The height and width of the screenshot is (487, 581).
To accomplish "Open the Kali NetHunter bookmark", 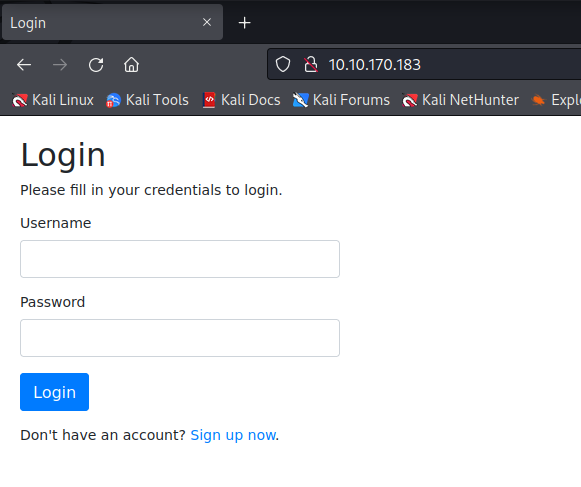I will 460,100.
